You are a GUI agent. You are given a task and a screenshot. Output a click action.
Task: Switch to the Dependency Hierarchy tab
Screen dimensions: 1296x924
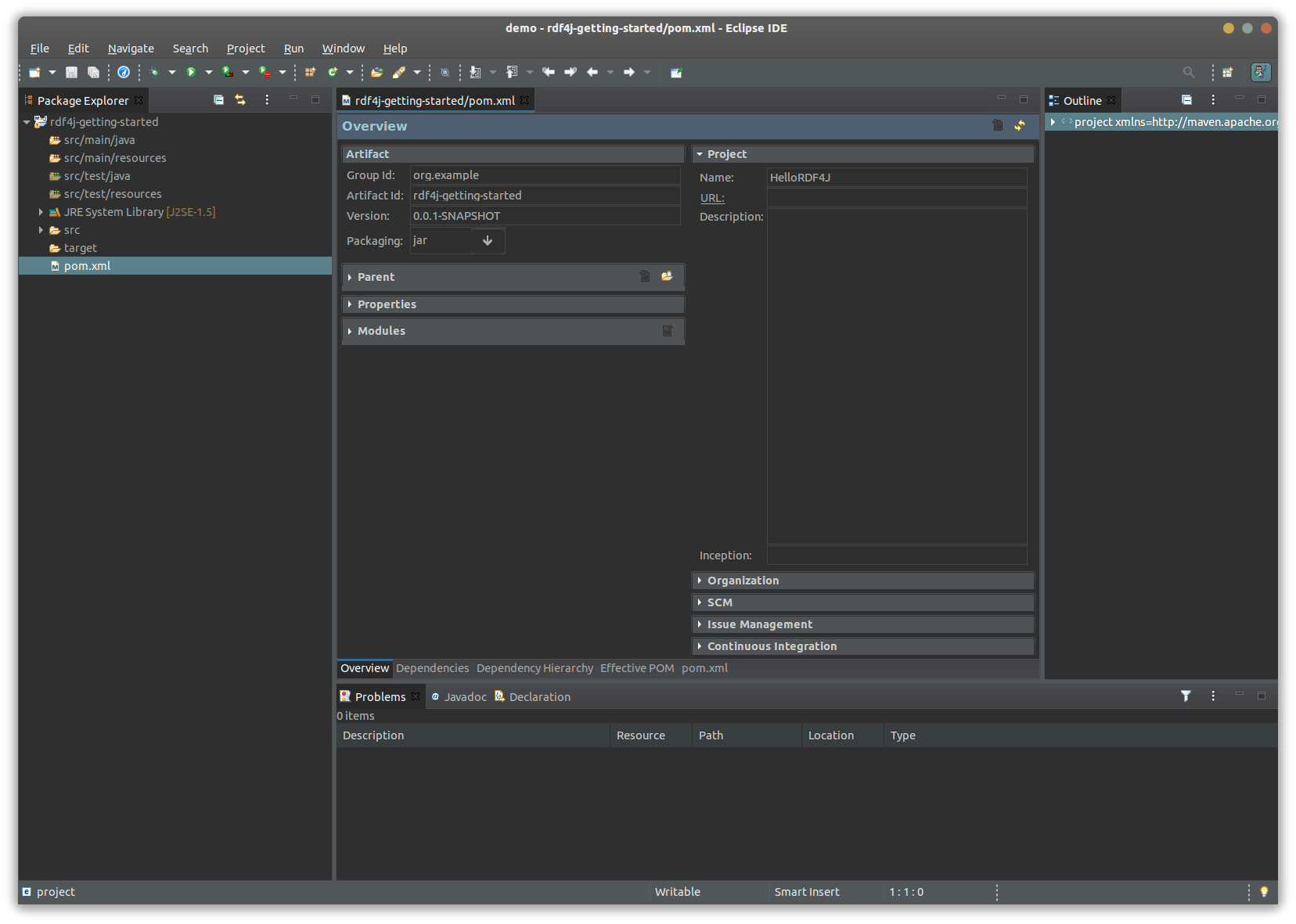pos(535,668)
